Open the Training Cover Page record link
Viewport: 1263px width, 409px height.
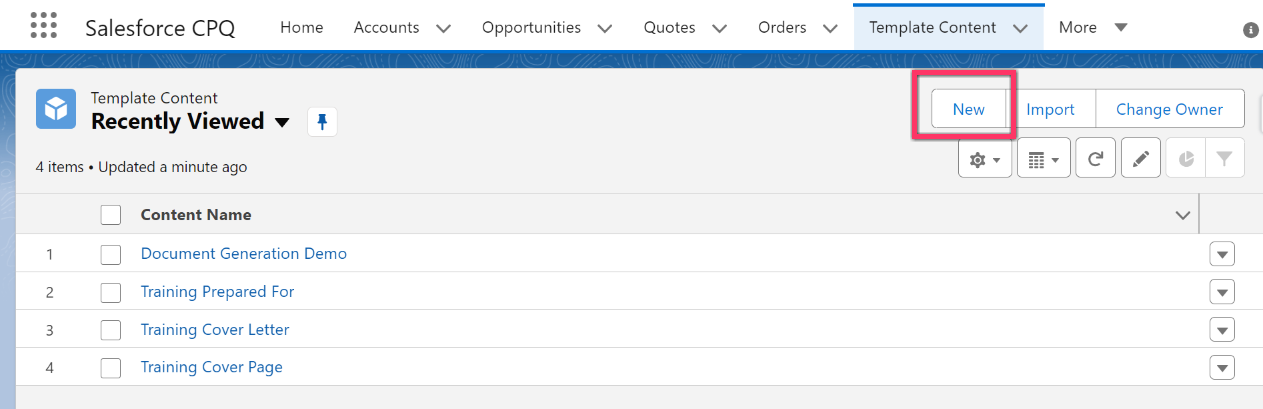pos(212,367)
